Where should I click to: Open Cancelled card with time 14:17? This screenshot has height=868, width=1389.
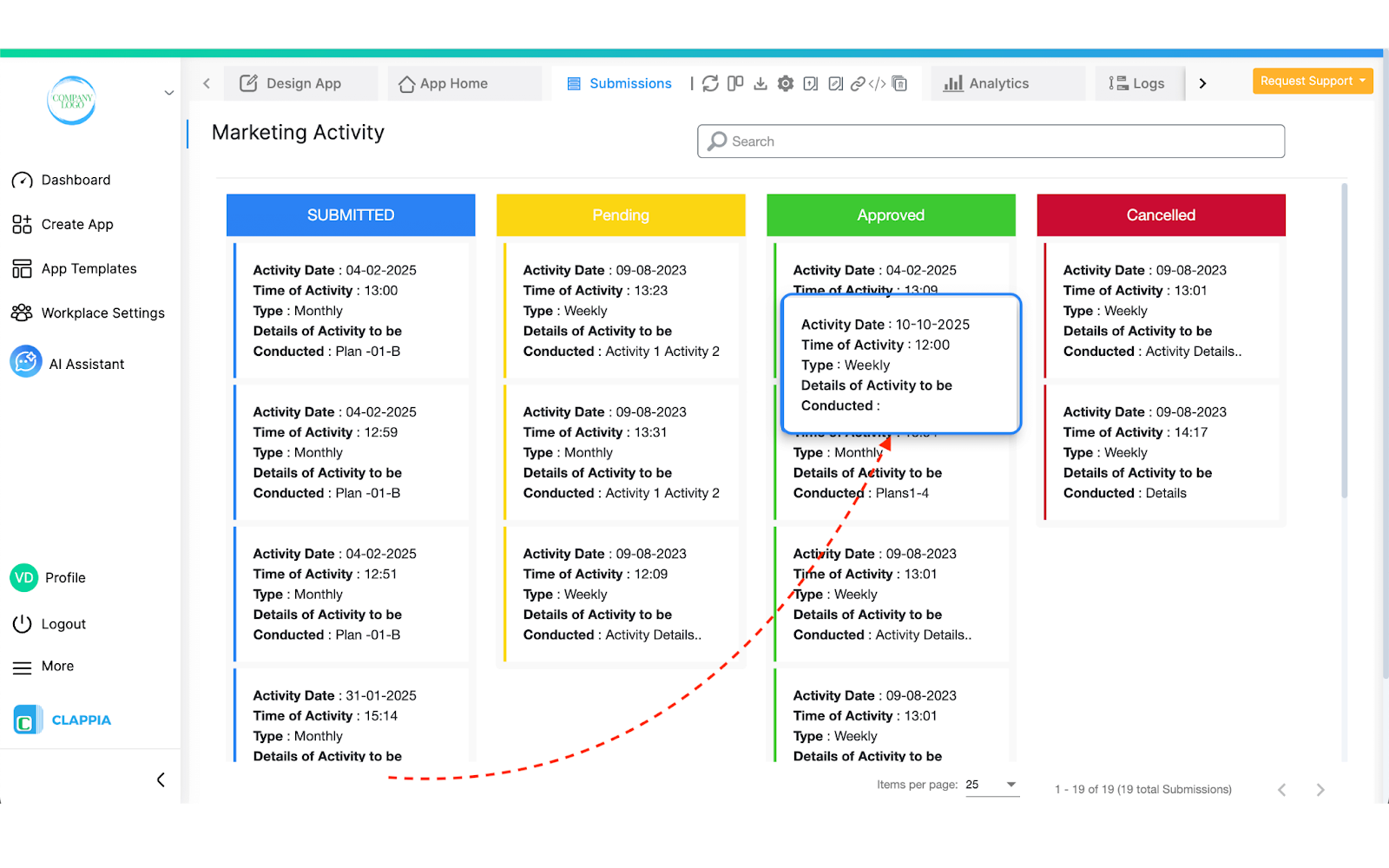1162,452
